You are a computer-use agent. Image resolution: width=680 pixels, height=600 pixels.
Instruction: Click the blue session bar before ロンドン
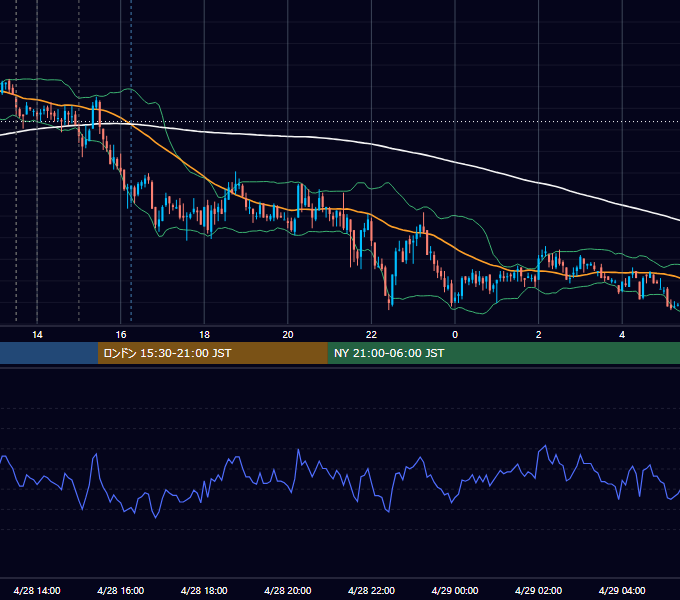click(x=49, y=353)
